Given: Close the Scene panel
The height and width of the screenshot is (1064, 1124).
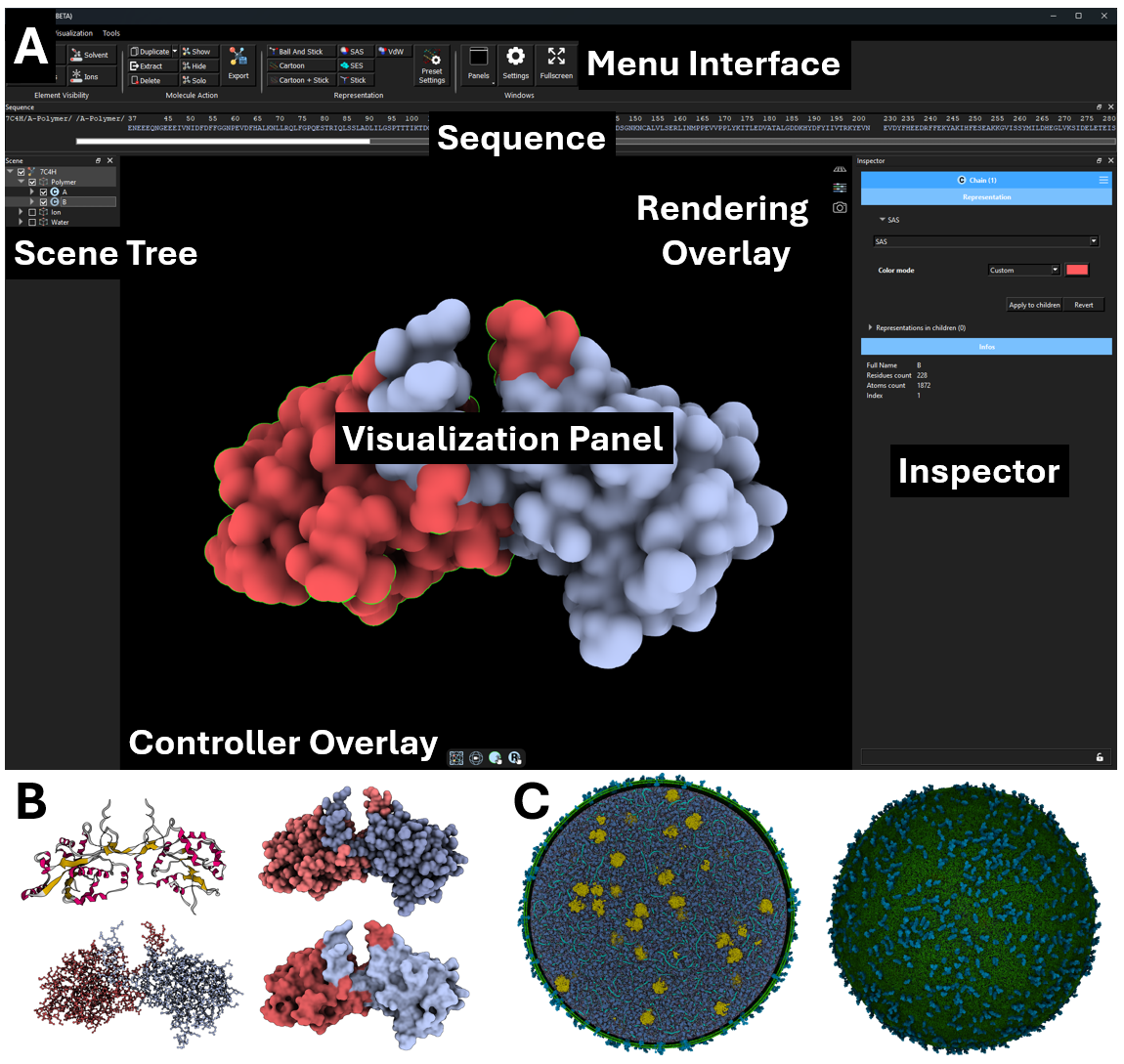Looking at the screenshot, I should pos(109,160).
